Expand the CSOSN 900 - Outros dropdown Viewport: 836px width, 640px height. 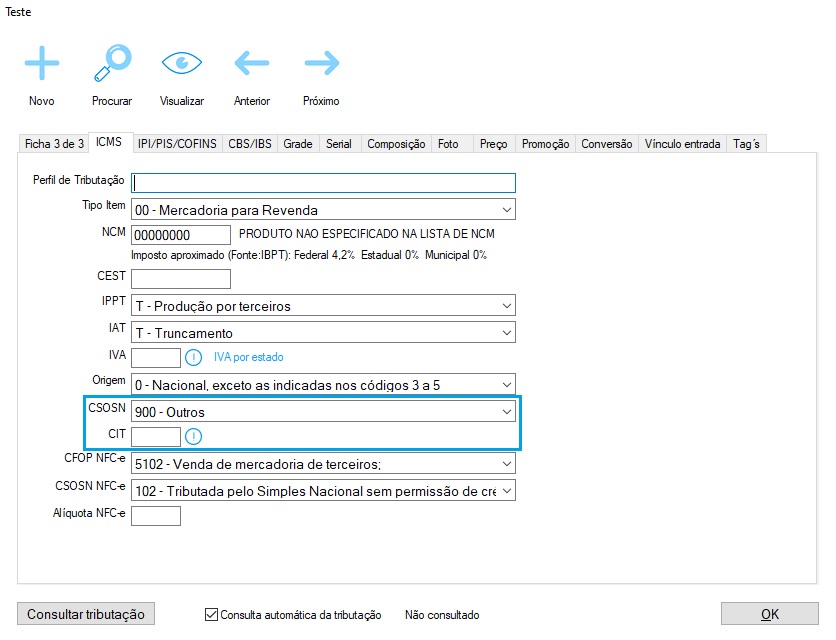click(506, 411)
